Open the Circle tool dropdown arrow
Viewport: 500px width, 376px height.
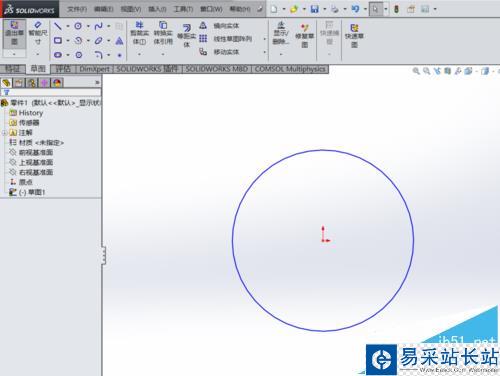88,26
